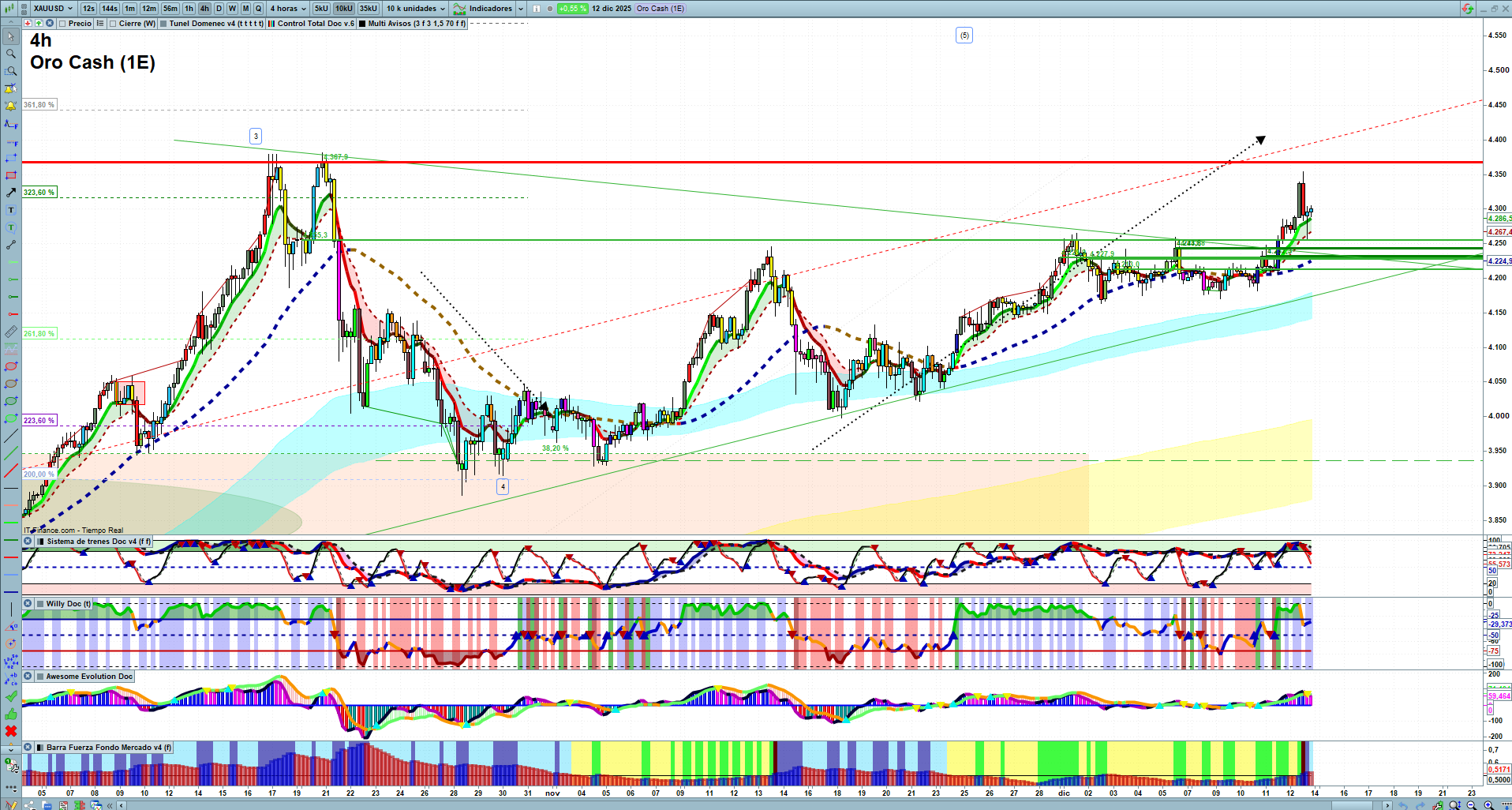Image resolution: width=1512 pixels, height=810 pixels.
Task: Pick the blue rectangle drawing tool
Action: point(11,158)
